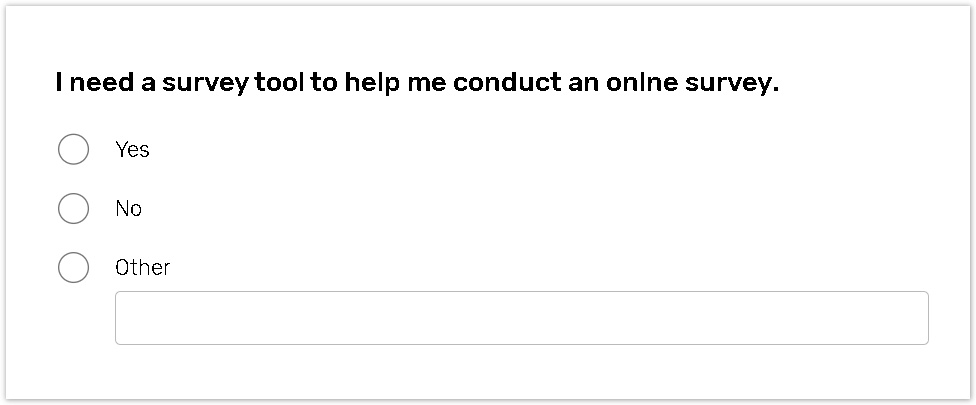This screenshot has height=405, width=976.
Task: Click "tool" in the question heading
Action: (x=282, y=83)
